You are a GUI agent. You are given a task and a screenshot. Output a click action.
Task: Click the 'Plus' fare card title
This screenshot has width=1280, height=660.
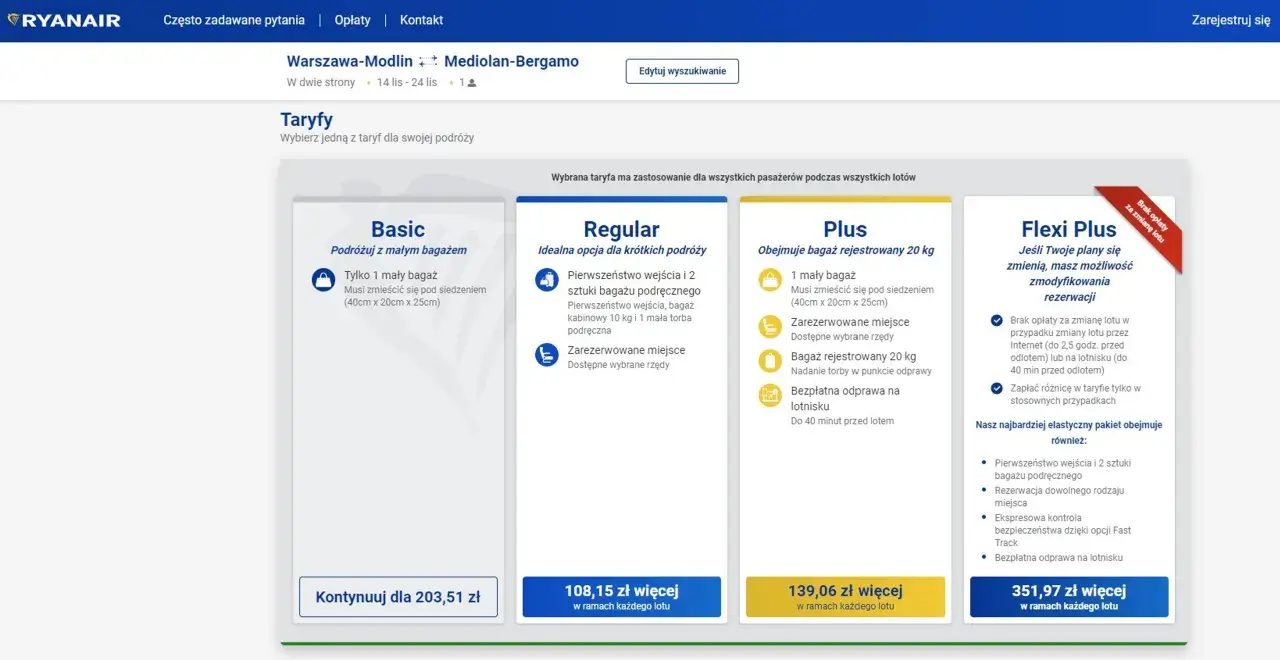[845, 229]
